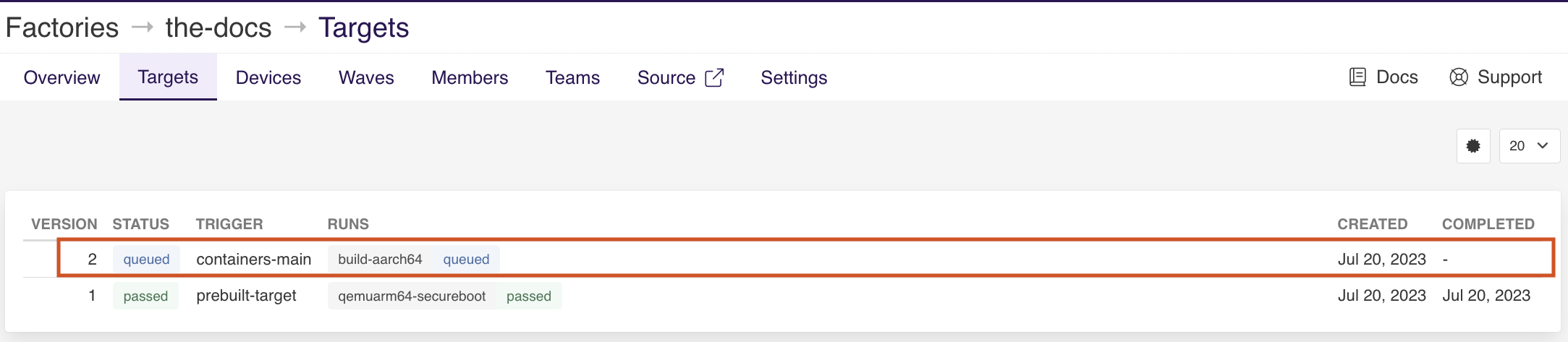Click the-docs breadcrumb link

(218, 28)
